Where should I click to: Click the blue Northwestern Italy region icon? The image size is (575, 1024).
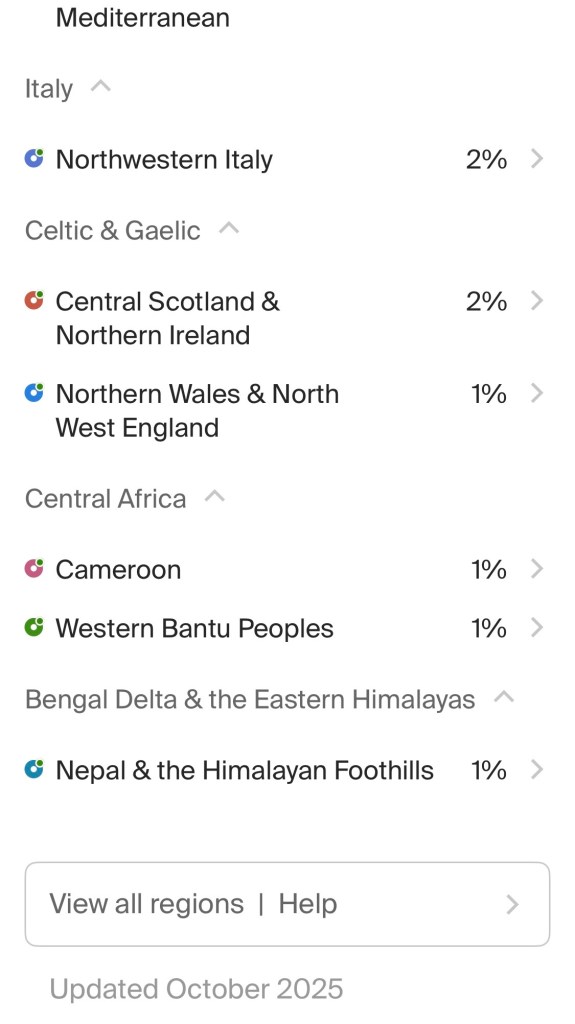tap(34, 158)
